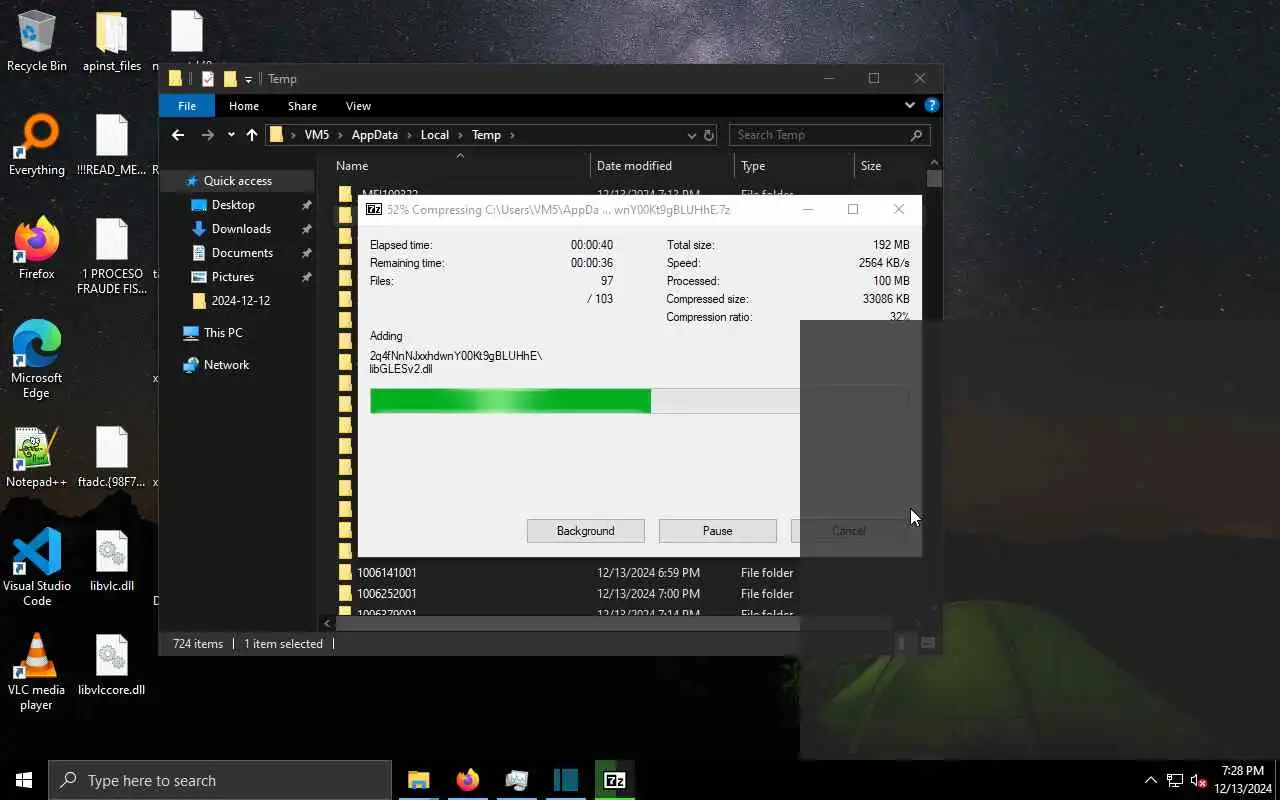Image resolution: width=1280 pixels, height=800 pixels.
Task: Switch to large icons view in Explorer status bar
Action: pyautogui.click(x=928, y=644)
